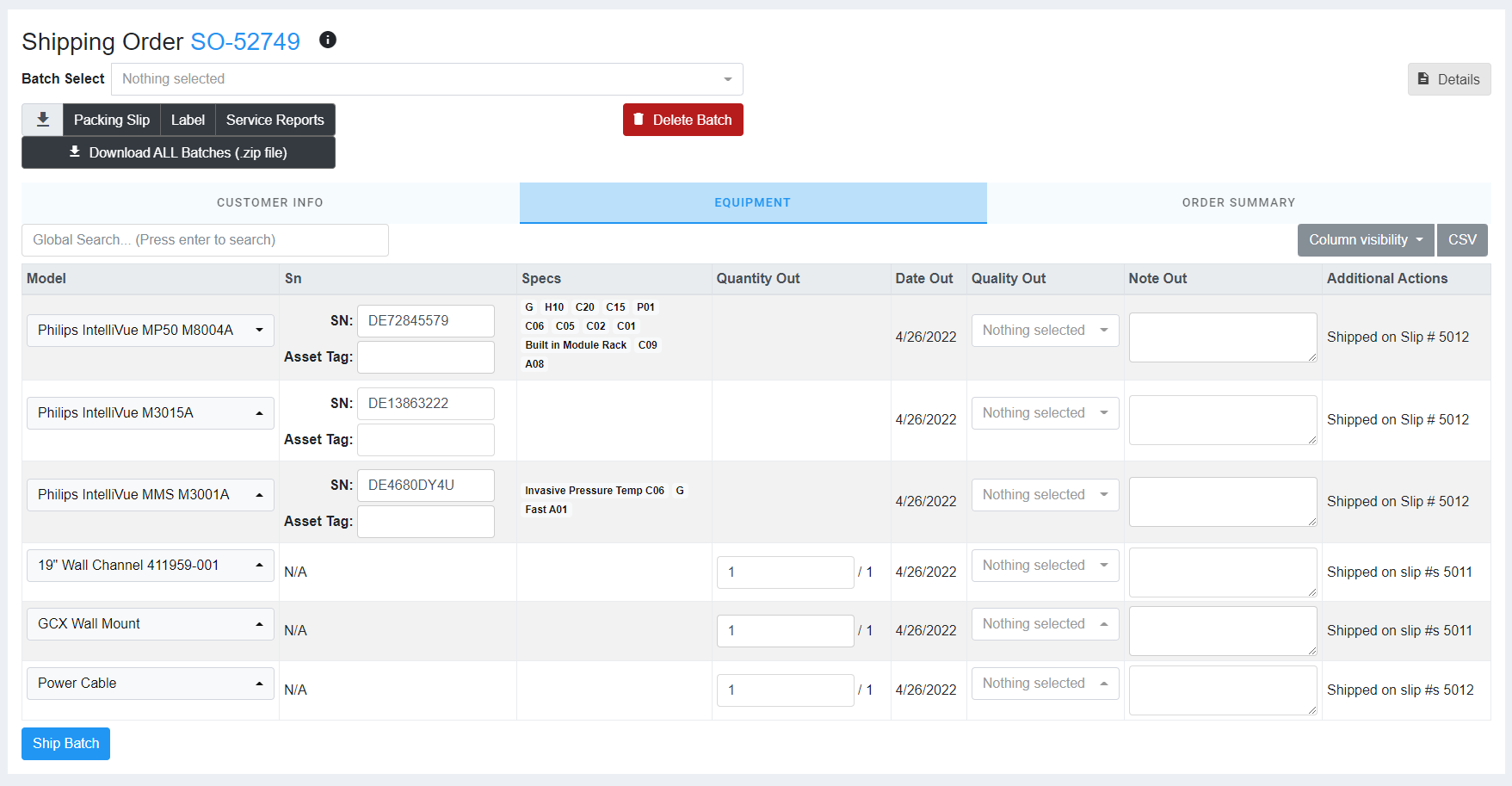Export the table as CSV

(1462, 240)
